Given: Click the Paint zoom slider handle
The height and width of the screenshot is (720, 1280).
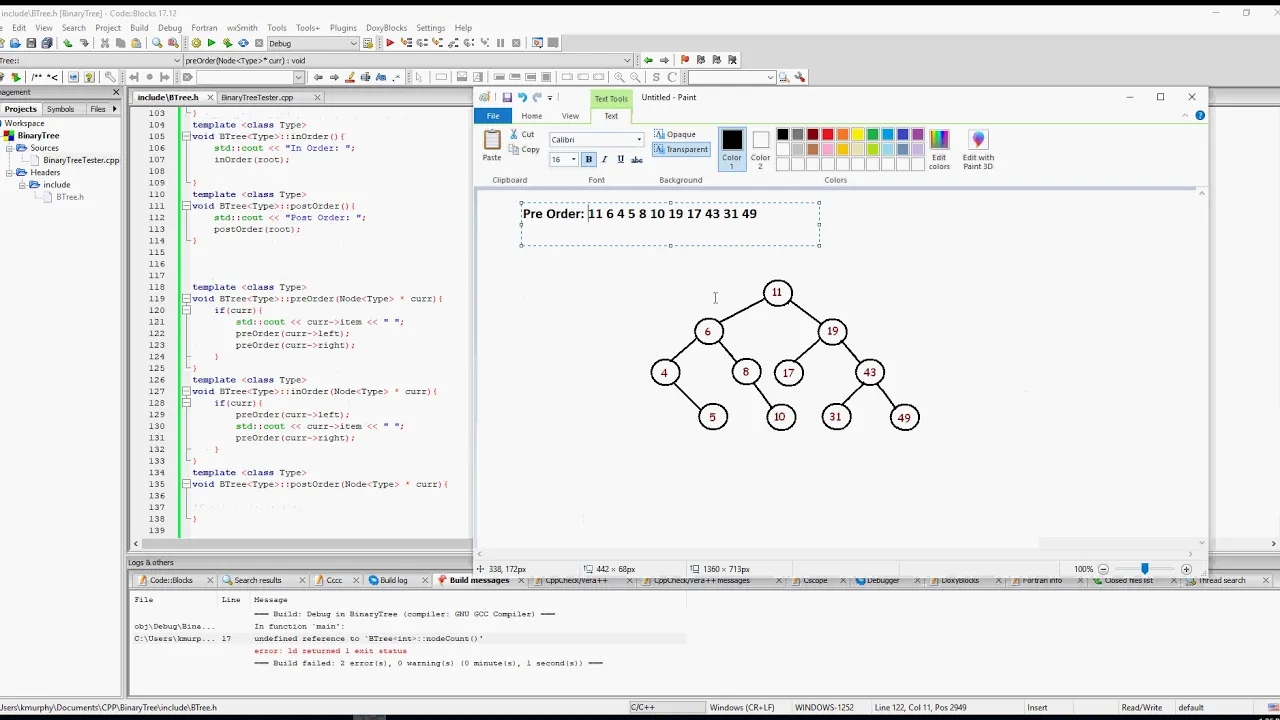Looking at the screenshot, I should pyautogui.click(x=1145, y=569).
